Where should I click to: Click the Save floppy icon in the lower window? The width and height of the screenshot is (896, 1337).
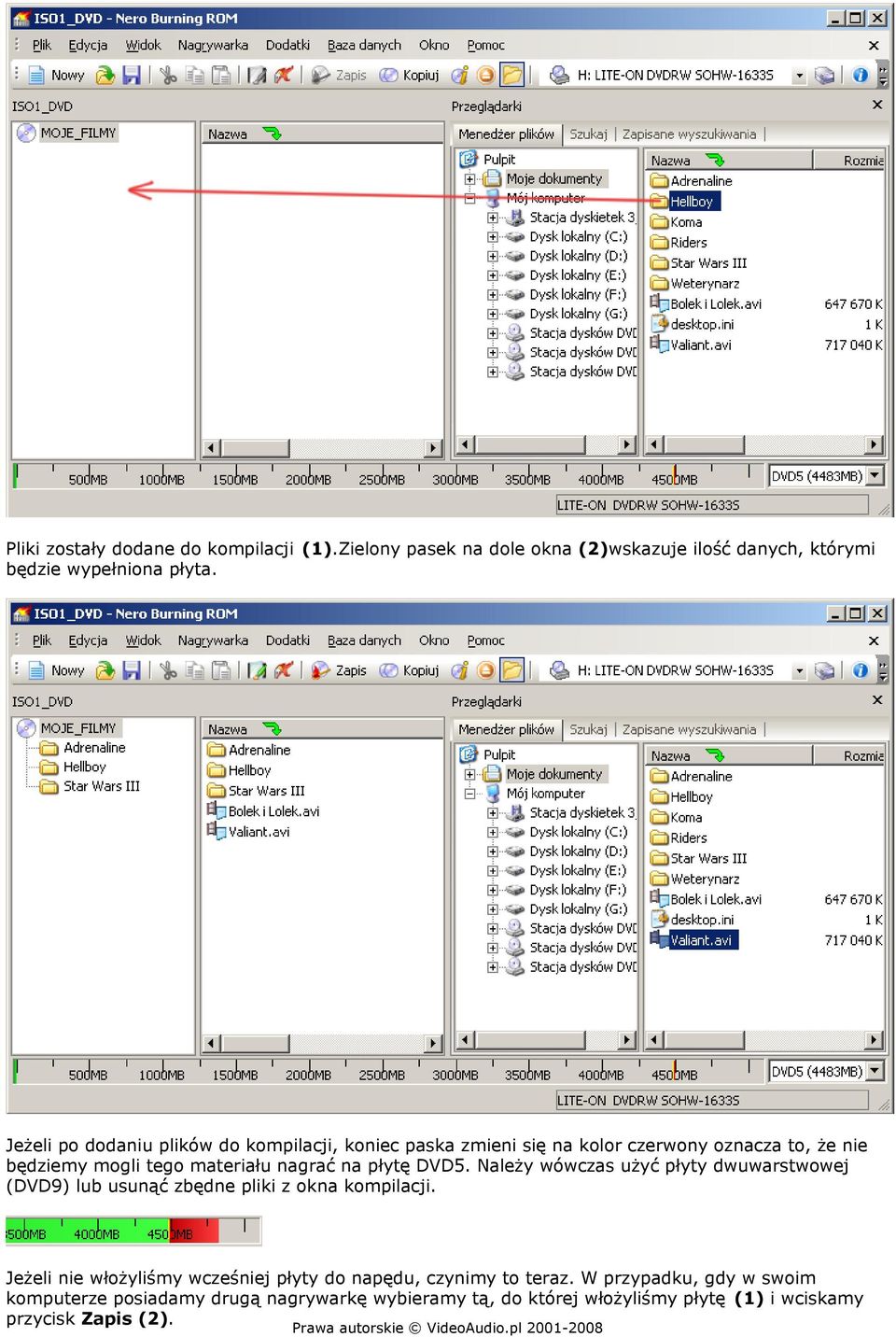tap(132, 670)
